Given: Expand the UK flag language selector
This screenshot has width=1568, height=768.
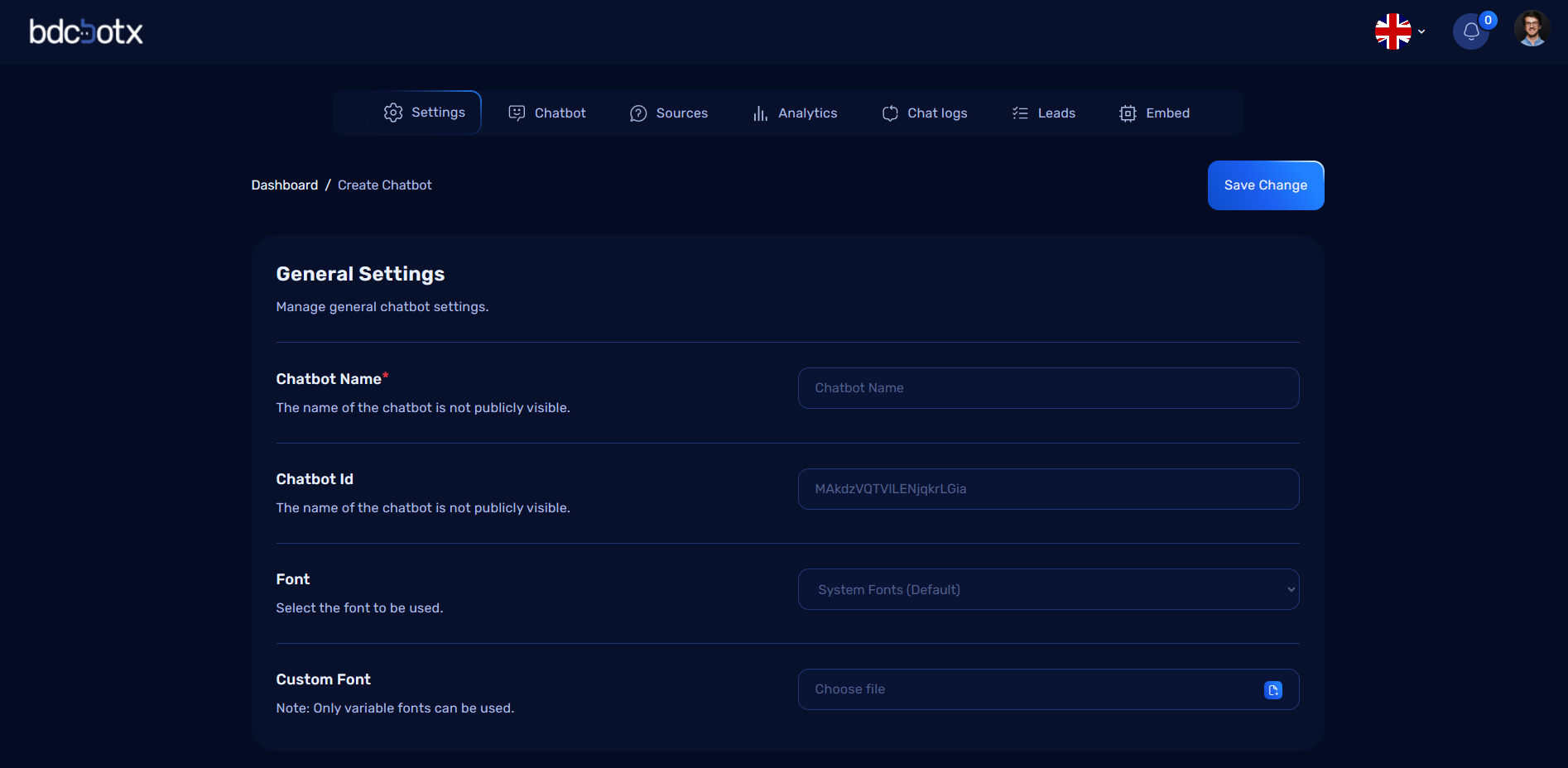Looking at the screenshot, I should pos(1399,31).
